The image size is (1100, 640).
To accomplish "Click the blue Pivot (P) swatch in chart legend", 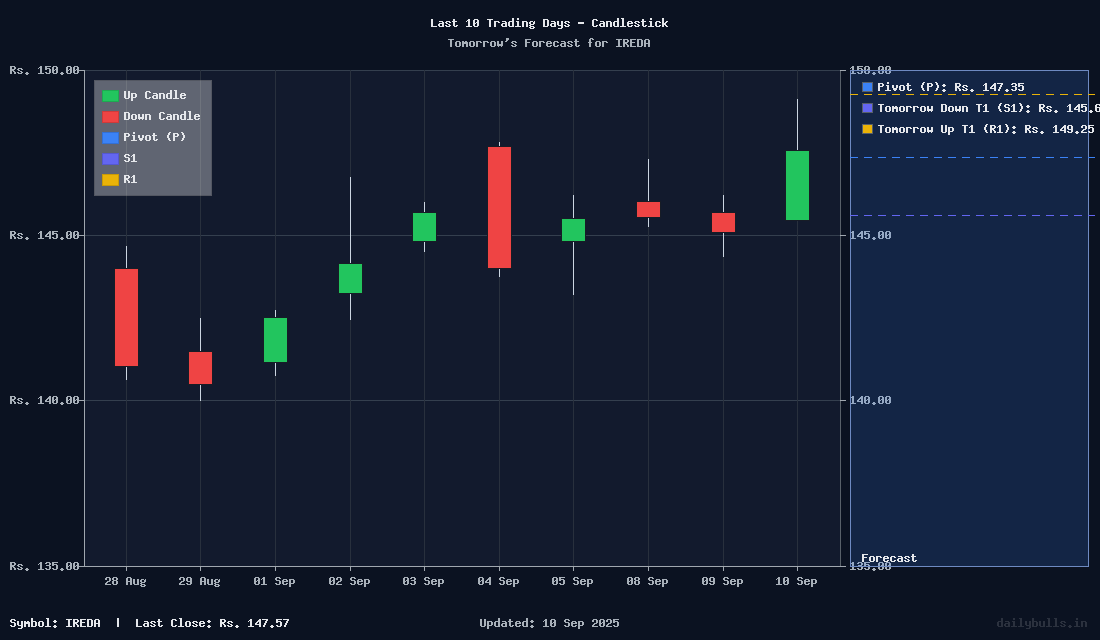I will (110, 138).
